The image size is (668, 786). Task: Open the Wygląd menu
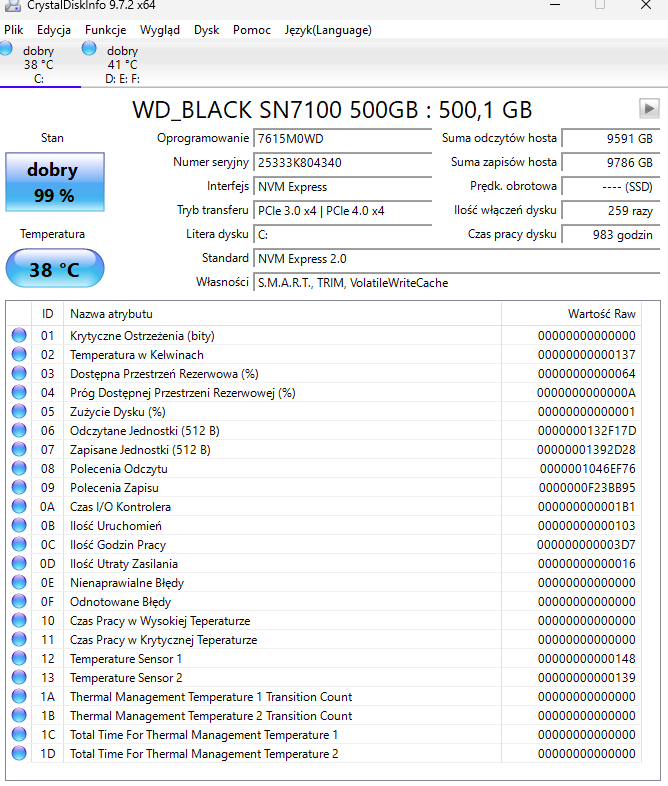[x=160, y=30]
